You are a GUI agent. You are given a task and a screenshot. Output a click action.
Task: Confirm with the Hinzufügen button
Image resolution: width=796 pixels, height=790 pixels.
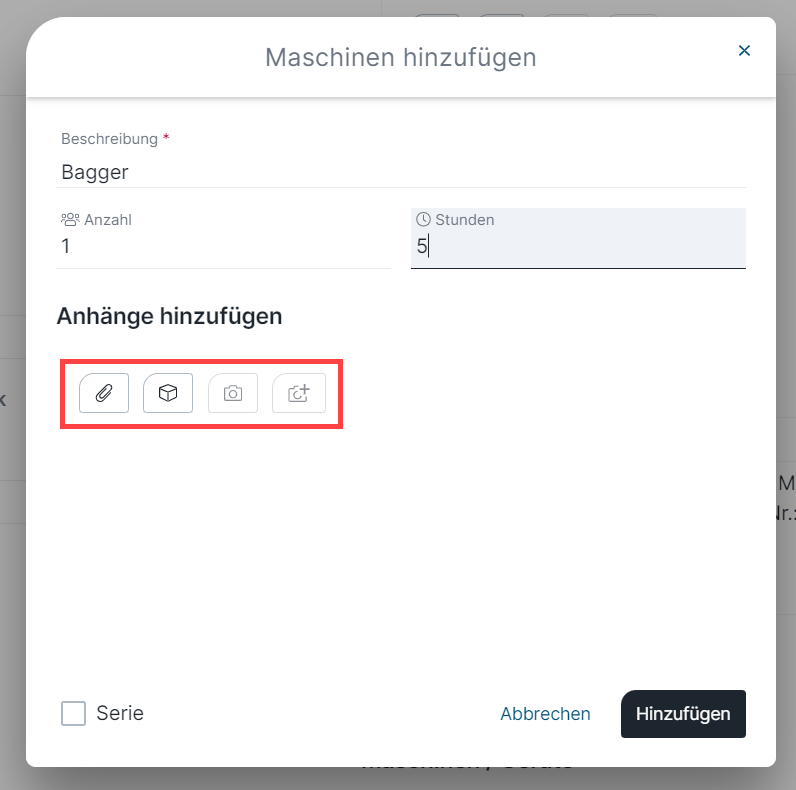click(x=683, y=713)
